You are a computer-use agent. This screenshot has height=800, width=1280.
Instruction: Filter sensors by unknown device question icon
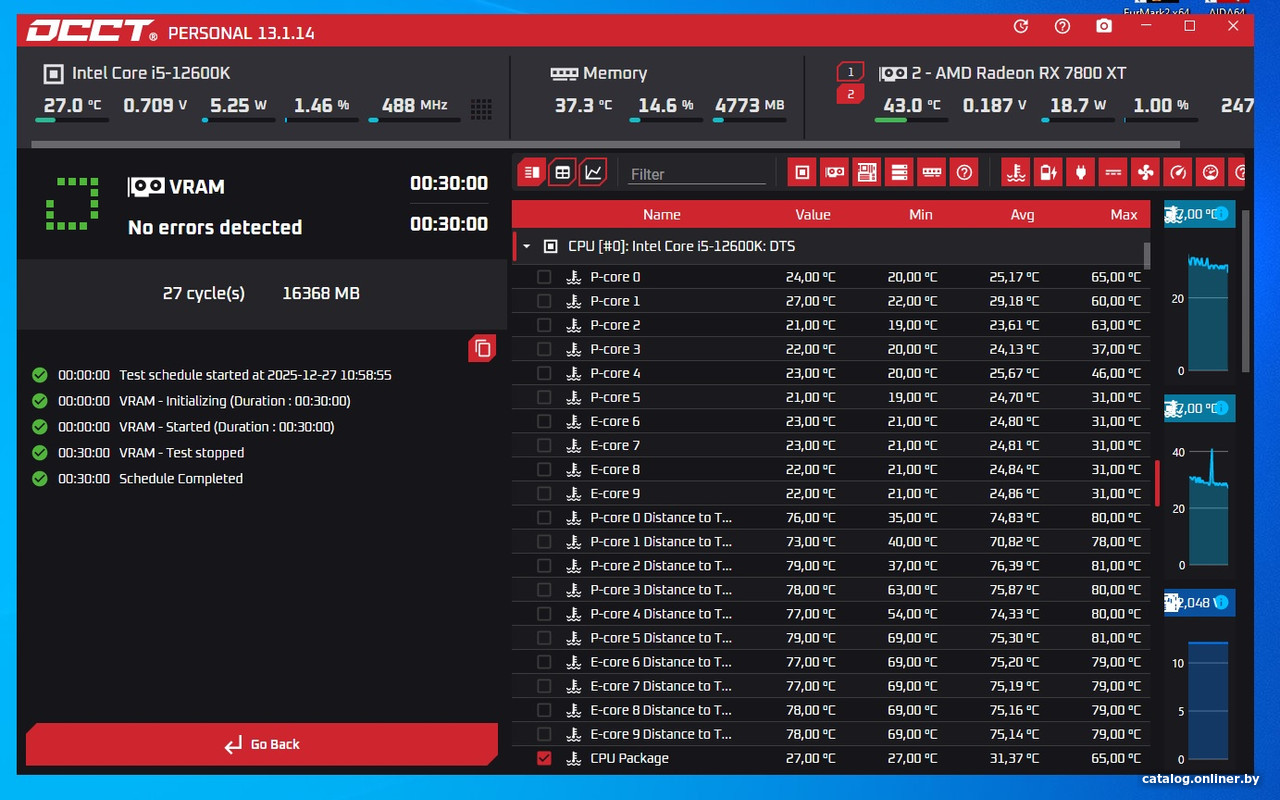point(964,172)
